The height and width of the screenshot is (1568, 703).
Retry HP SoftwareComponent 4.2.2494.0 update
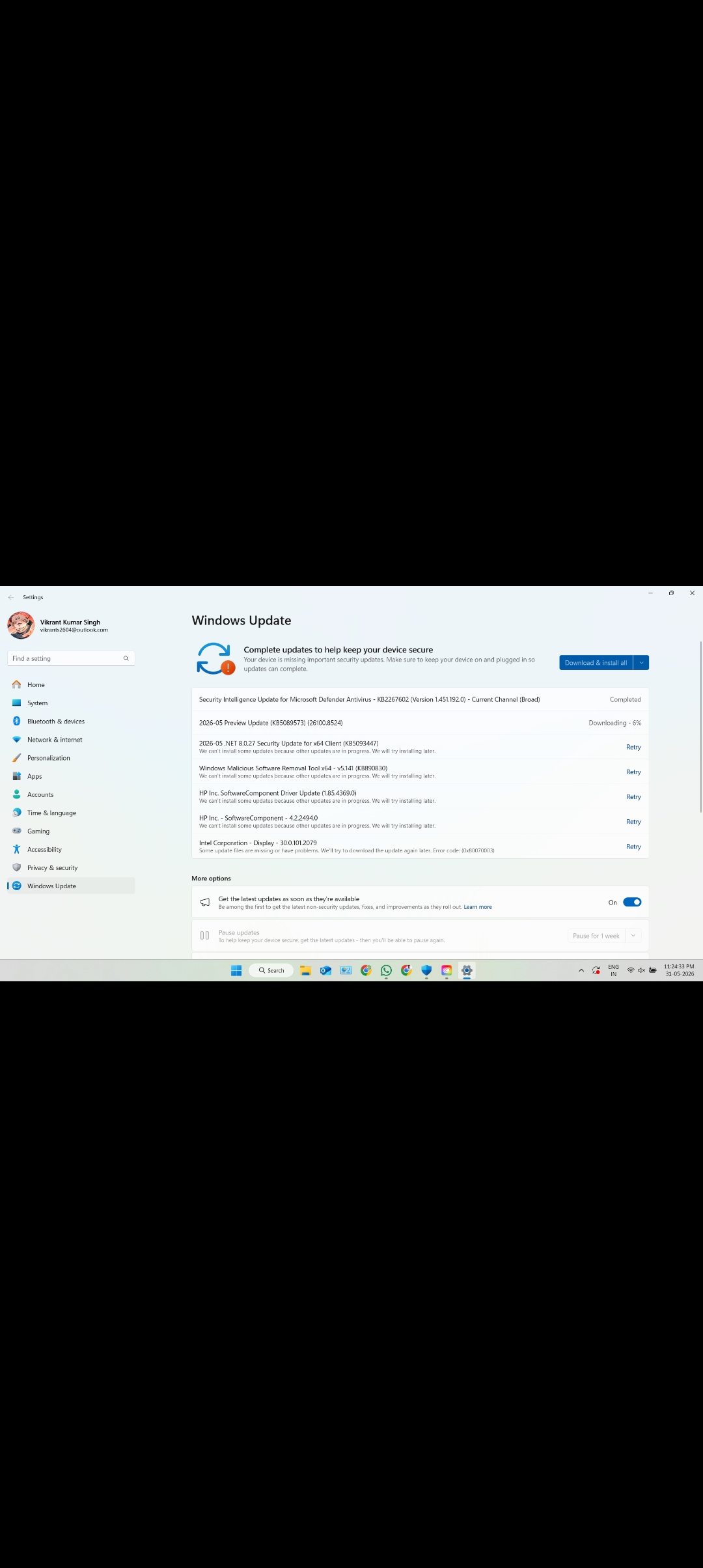633,822
